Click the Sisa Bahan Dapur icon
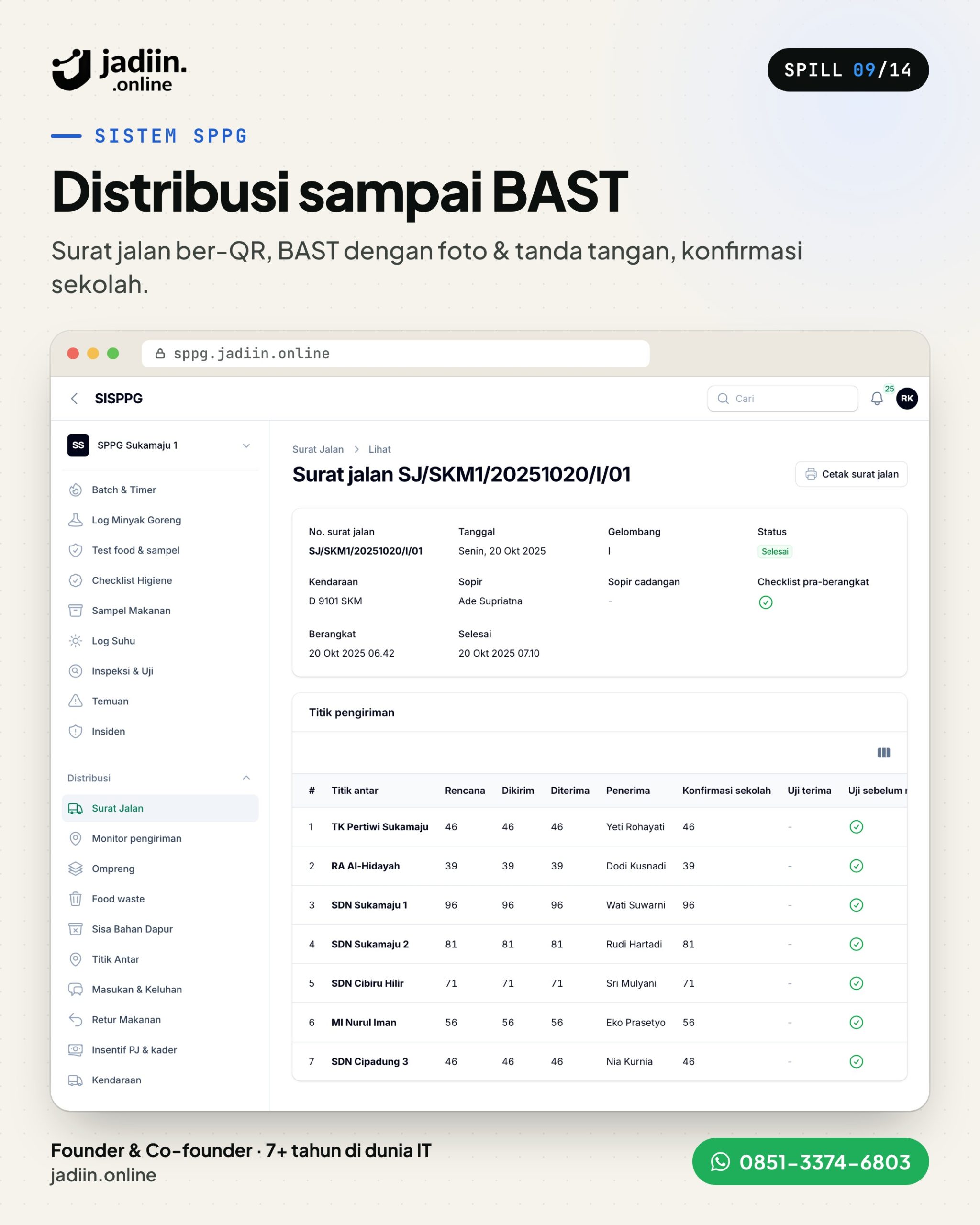Screen dimensions: 980x1225 pos(76,929)
